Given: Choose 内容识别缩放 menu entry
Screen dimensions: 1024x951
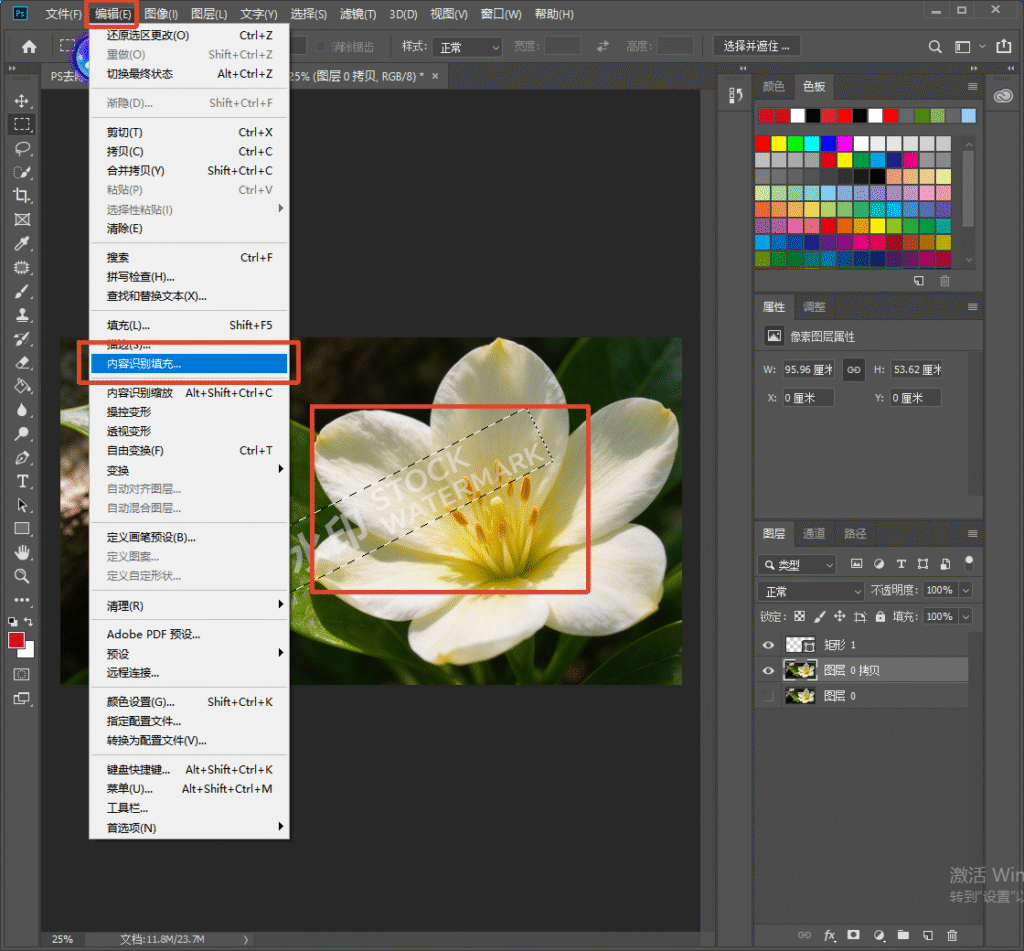Looking at the screenshot, I should tap(189, 393).
